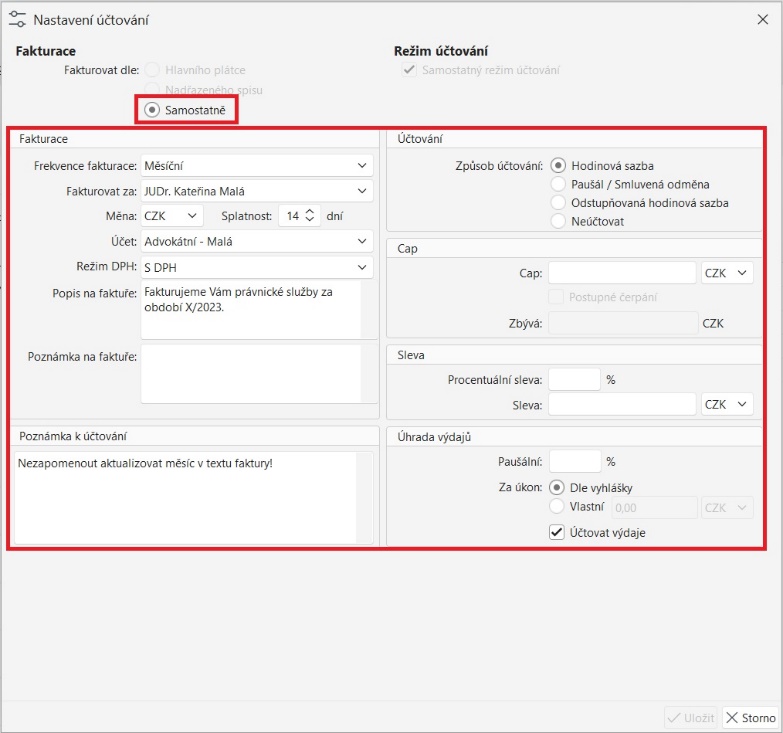Select Hodinová sazba billing method
The height and width of the screenshot is (733, 783).
click(558, 166)
